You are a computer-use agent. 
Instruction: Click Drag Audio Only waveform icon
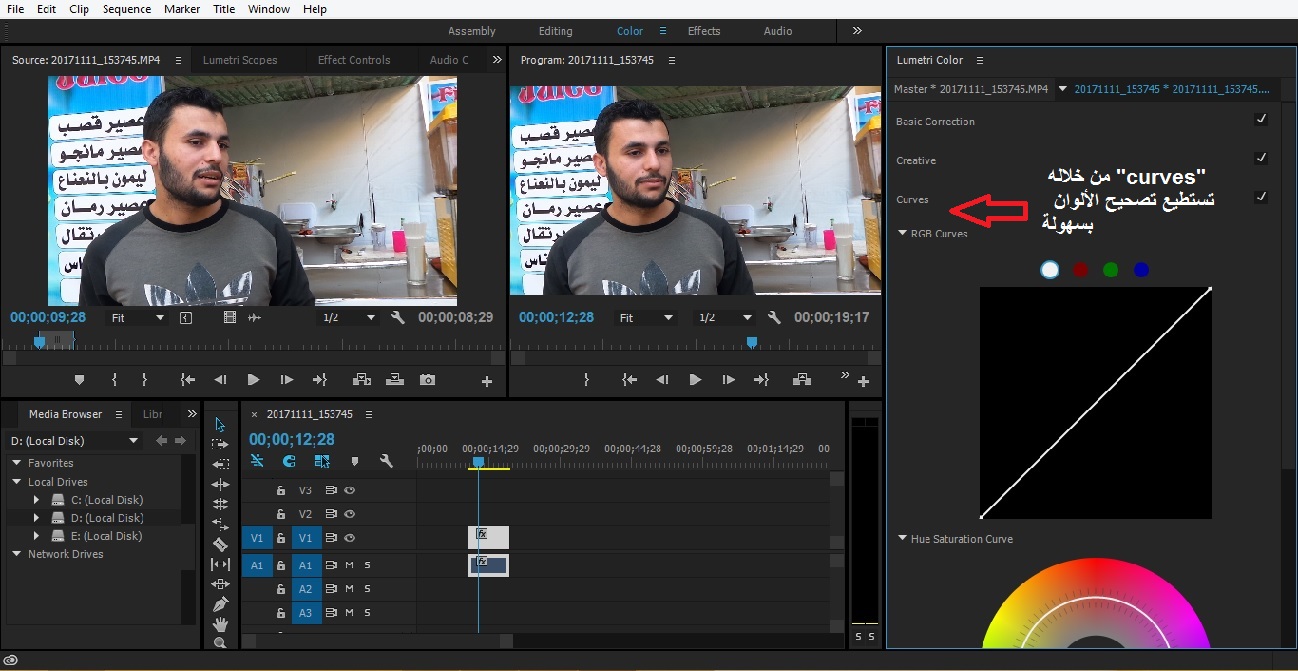(x=254, y=318)
